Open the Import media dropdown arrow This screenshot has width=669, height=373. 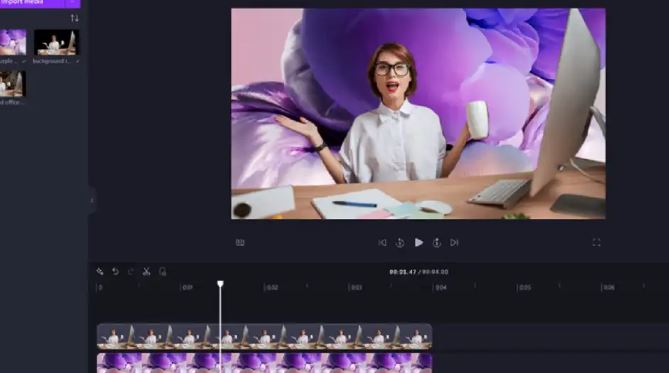(x=73, y=3)
